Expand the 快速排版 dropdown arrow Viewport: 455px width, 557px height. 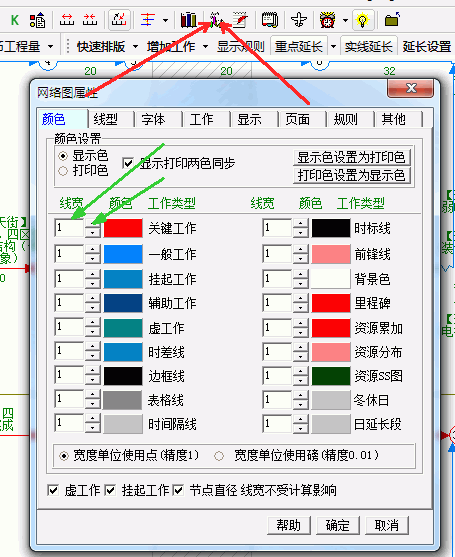click(x=135, y=47)
